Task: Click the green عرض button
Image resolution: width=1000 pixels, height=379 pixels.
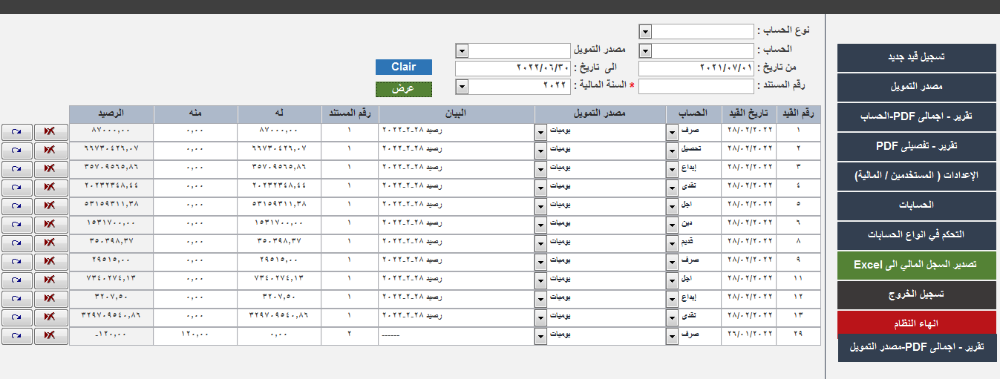Action: [x=404, y=89]
